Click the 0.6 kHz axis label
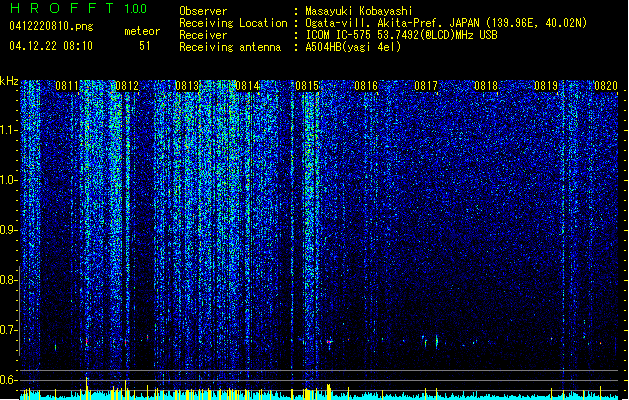The width and height of the screenshot is (629, 400). tap(8, 380)
